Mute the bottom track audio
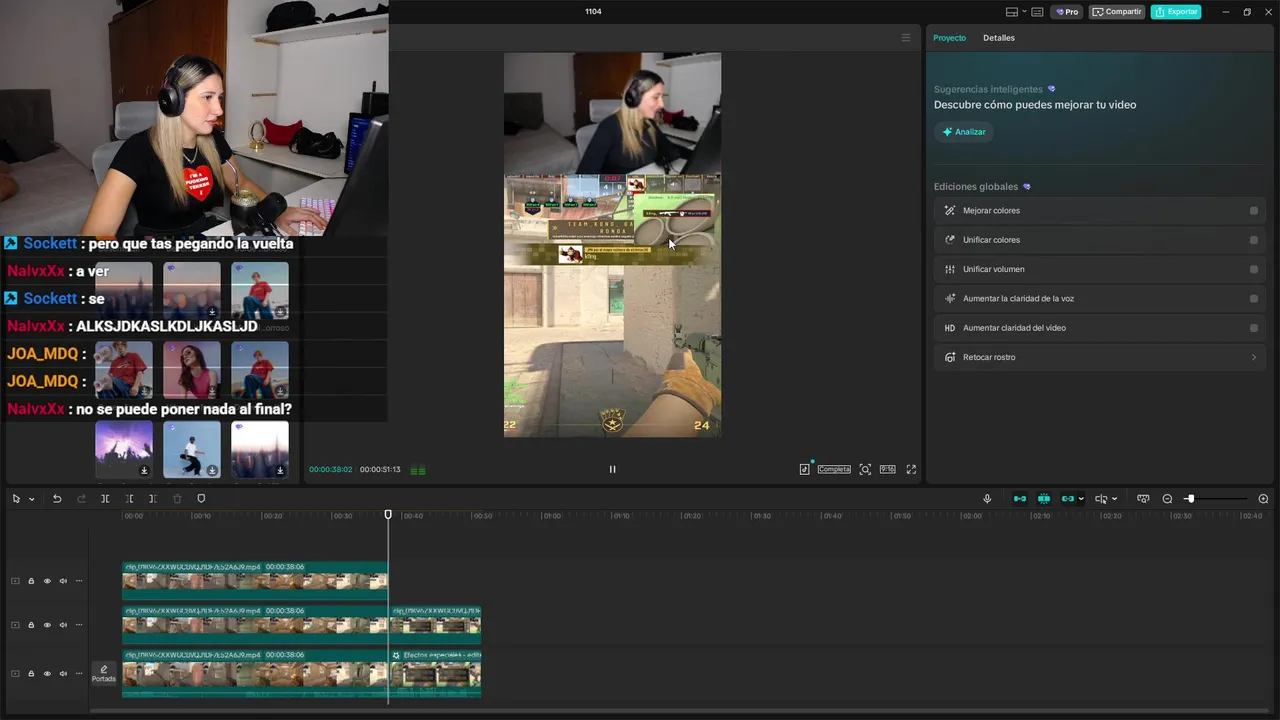Image resolution: width=1280 pixels, height=720 pixels. pos(63,673)
